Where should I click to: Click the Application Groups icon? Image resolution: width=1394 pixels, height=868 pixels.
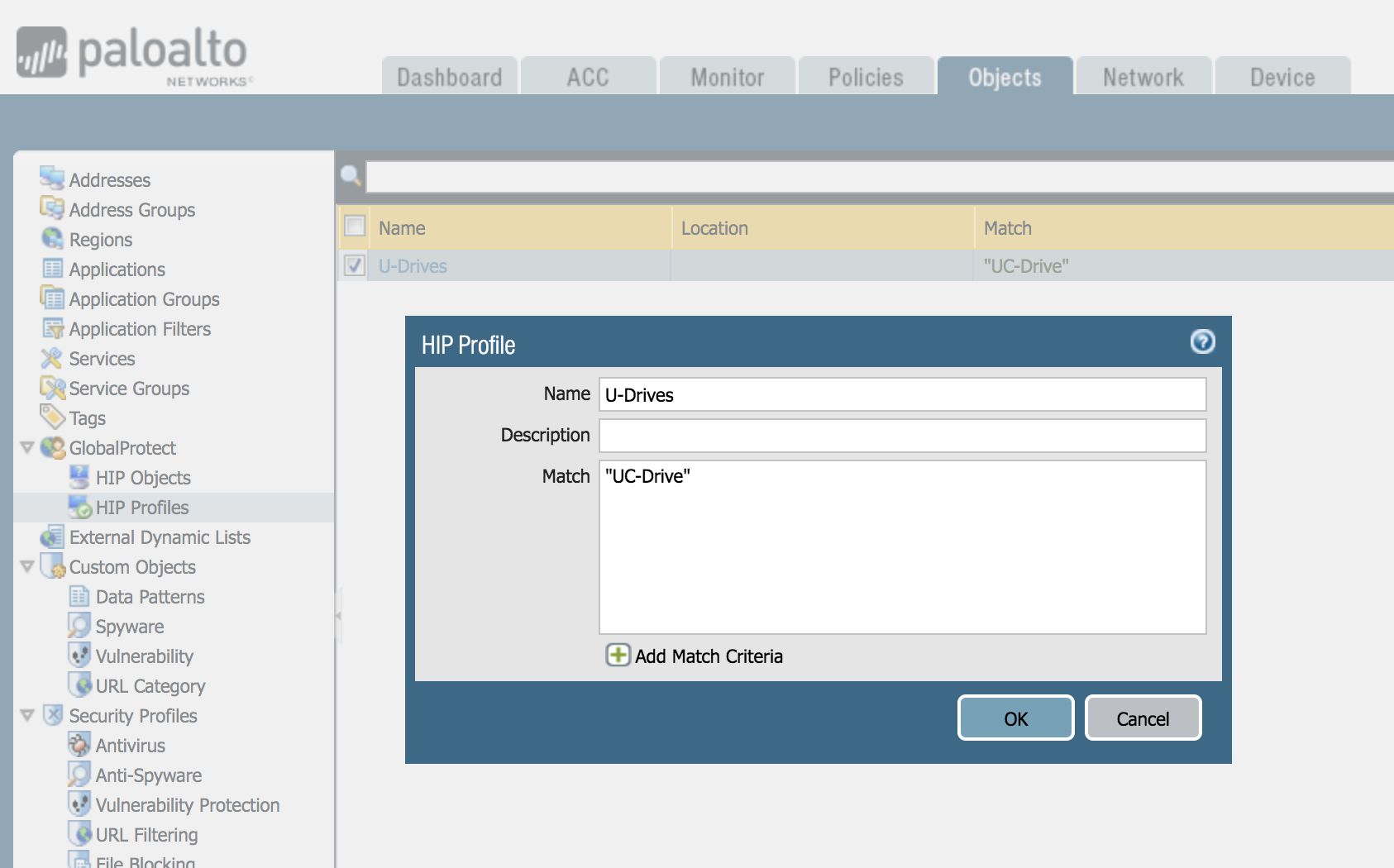click(x=52, y=298)
